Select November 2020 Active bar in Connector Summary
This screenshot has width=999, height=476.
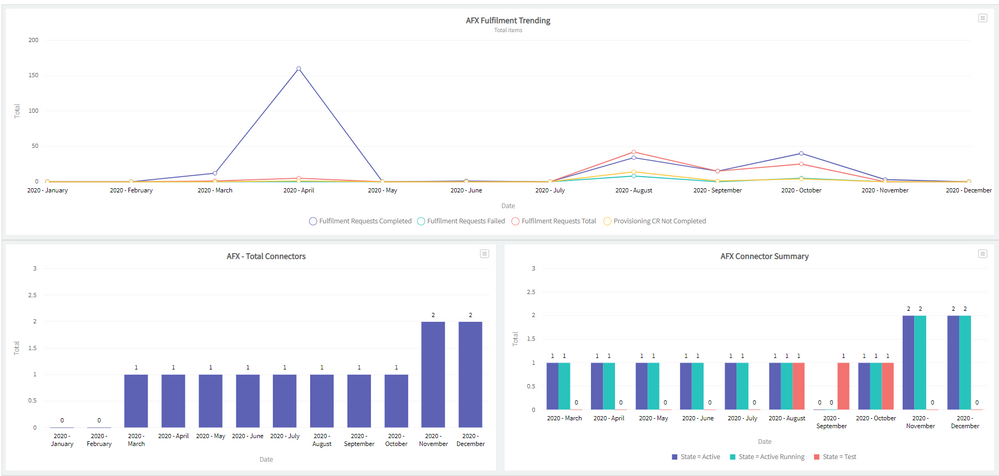910,362
